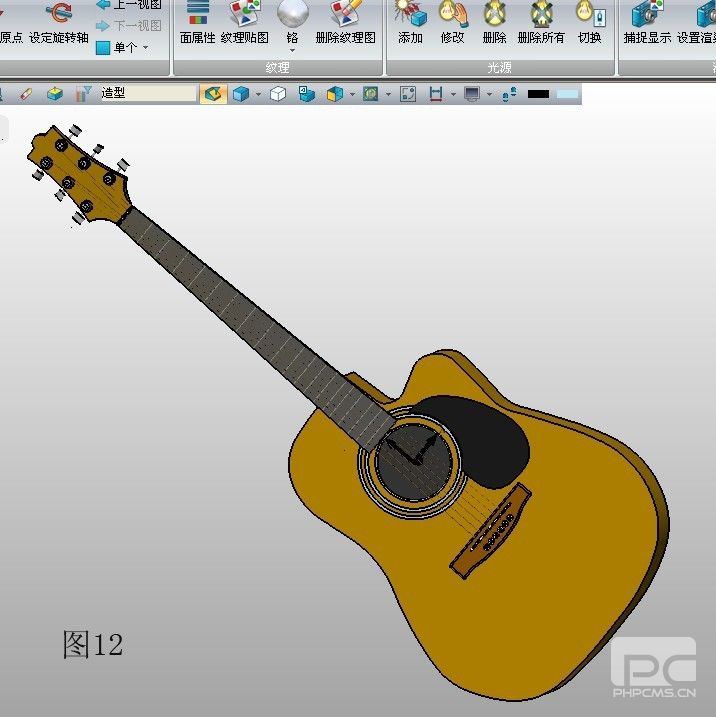Viewport: 716px width, 717px height.
Task: Click the 设定旋转轴 rotation axis icon
Action: [x=59, y=20]
